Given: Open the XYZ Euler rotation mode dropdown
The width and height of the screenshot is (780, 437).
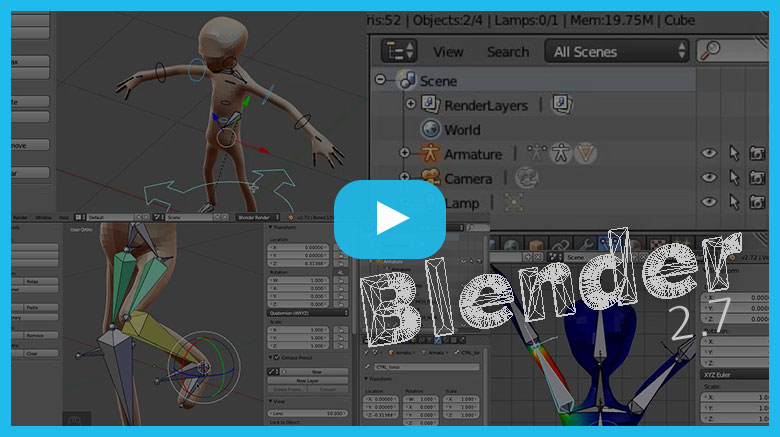Looking at the screenshot, I should [734, 375].
